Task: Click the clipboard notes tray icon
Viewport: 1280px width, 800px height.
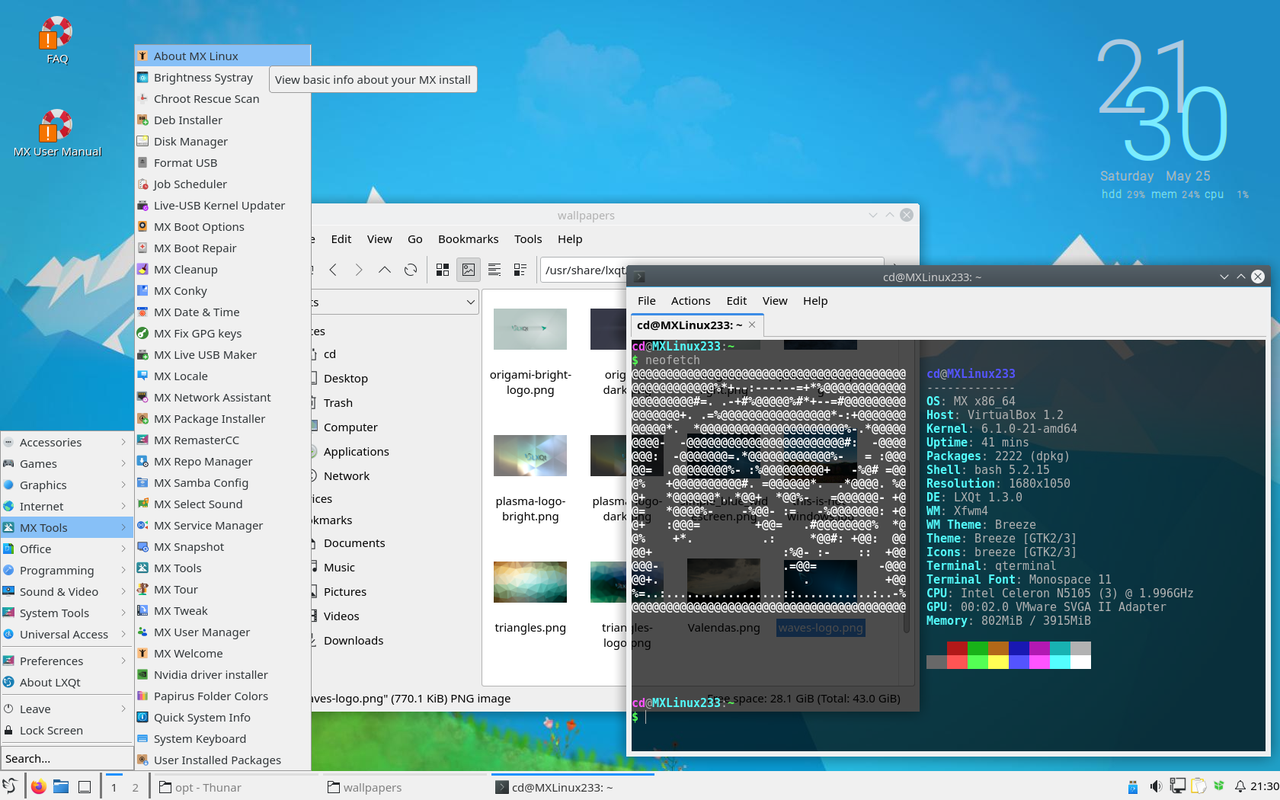Action: pos(1198,787)
